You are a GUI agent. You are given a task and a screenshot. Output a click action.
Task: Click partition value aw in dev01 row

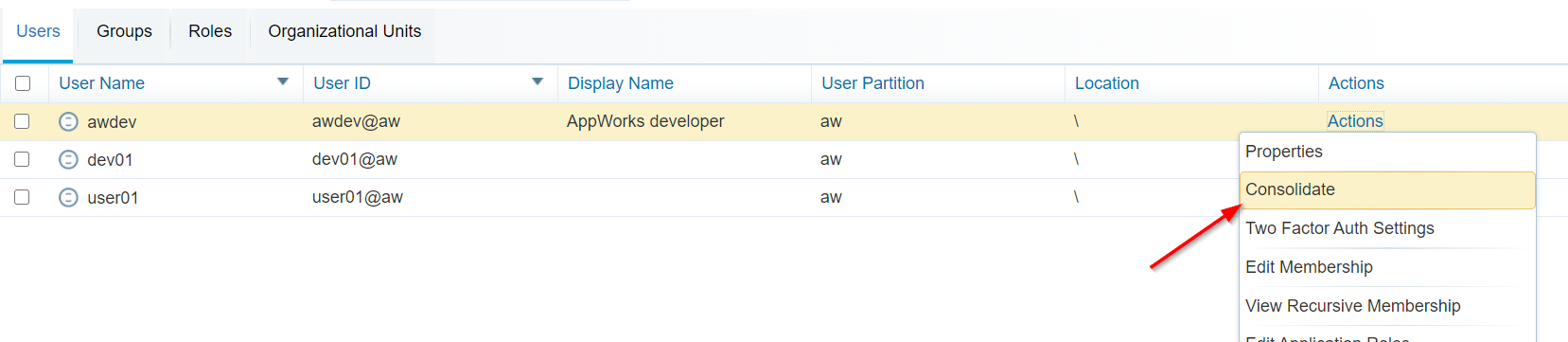coord(831,159)
